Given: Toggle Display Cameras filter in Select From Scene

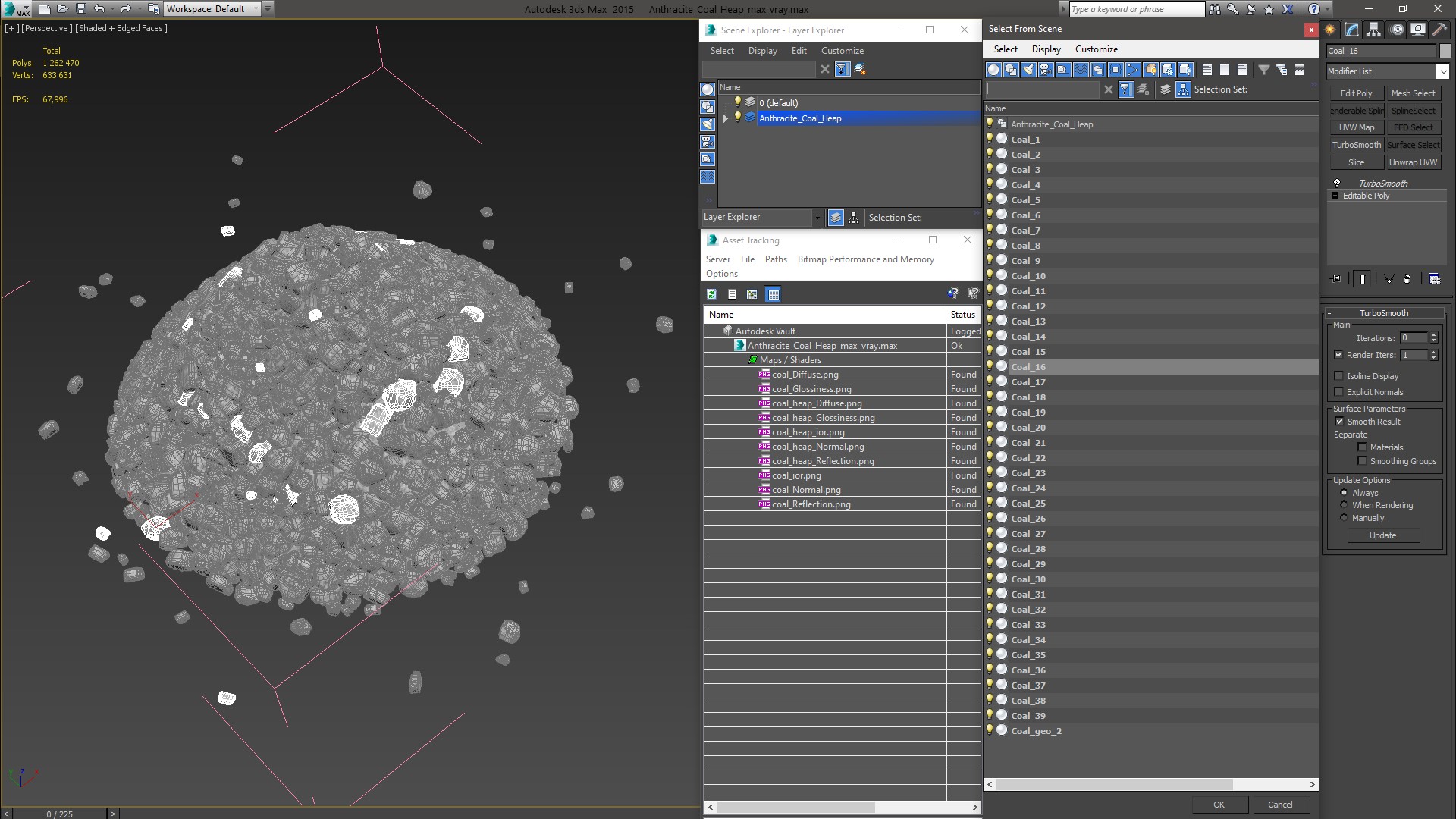Looking at the screenshot, I should 1046,70.
